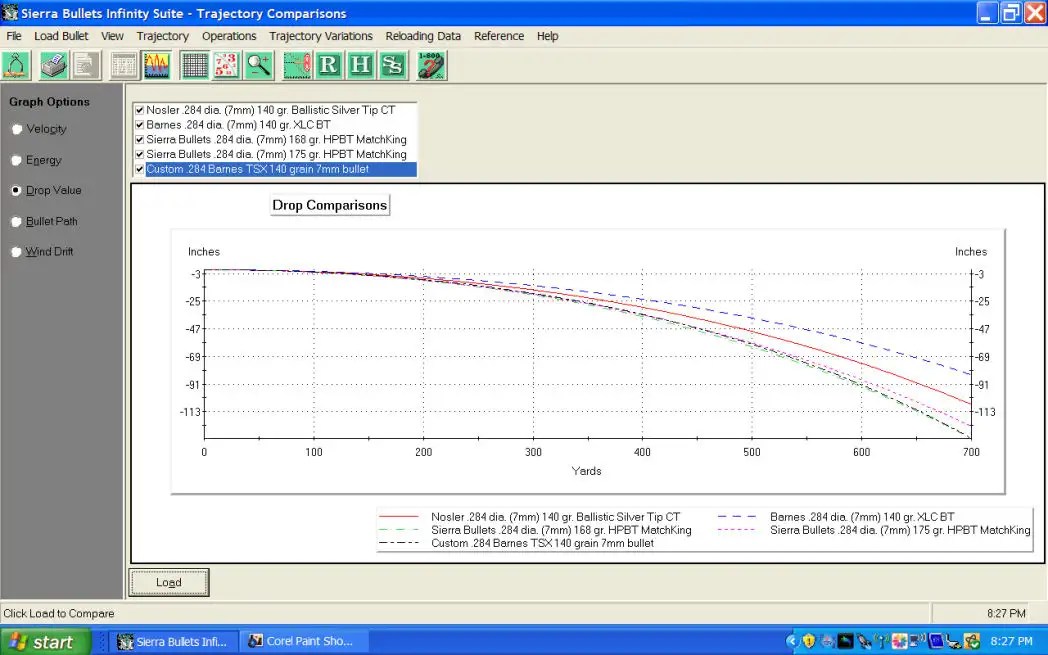Open the Operations menu
Viewport: 1048px width, 655px height.
[x=229, y=36]
